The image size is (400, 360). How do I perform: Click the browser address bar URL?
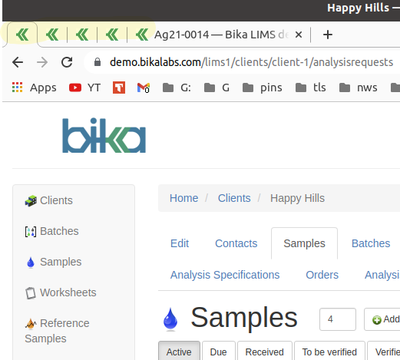click(x=252, y=62)
